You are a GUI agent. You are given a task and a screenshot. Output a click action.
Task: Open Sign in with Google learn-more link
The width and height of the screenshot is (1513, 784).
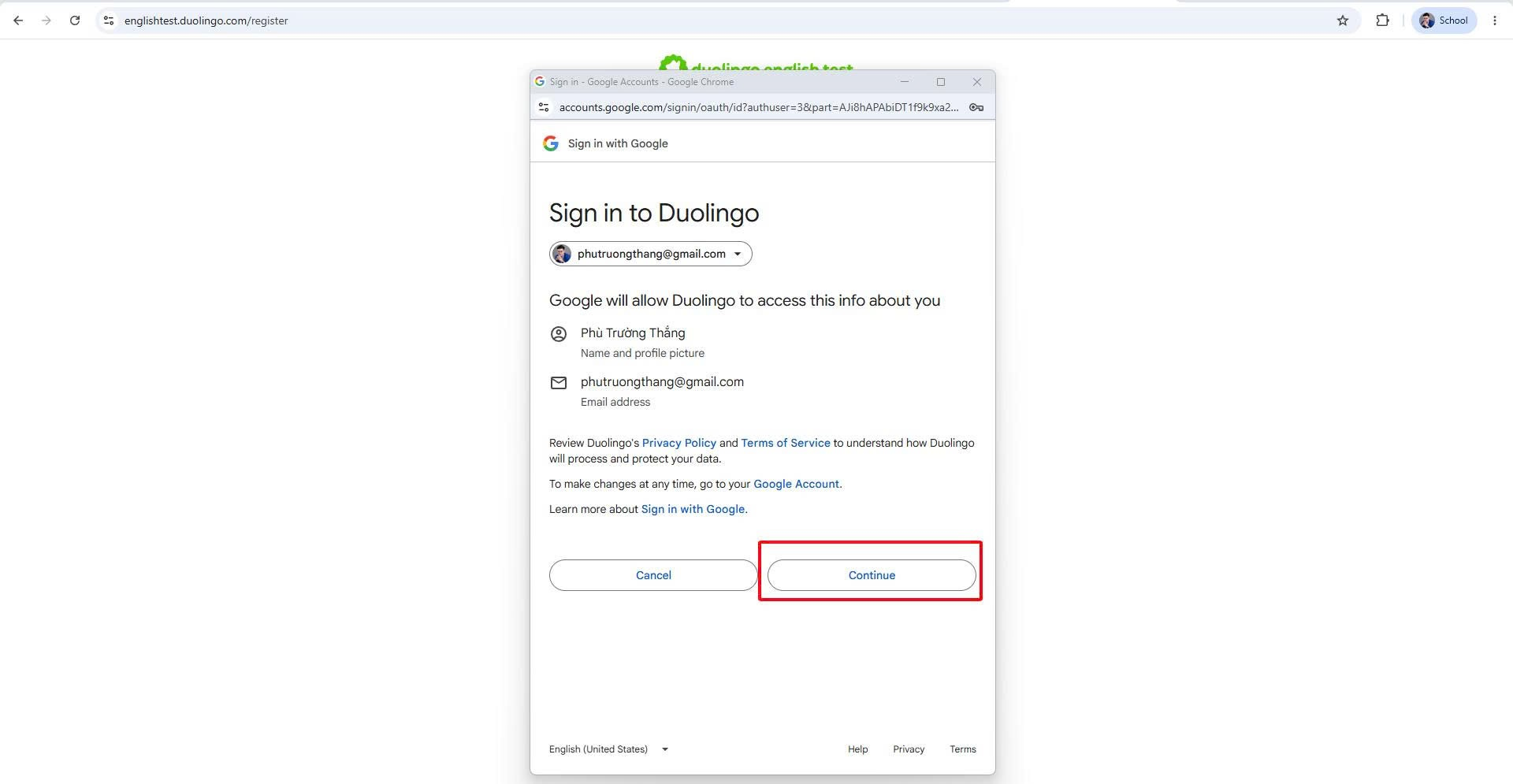694,509
